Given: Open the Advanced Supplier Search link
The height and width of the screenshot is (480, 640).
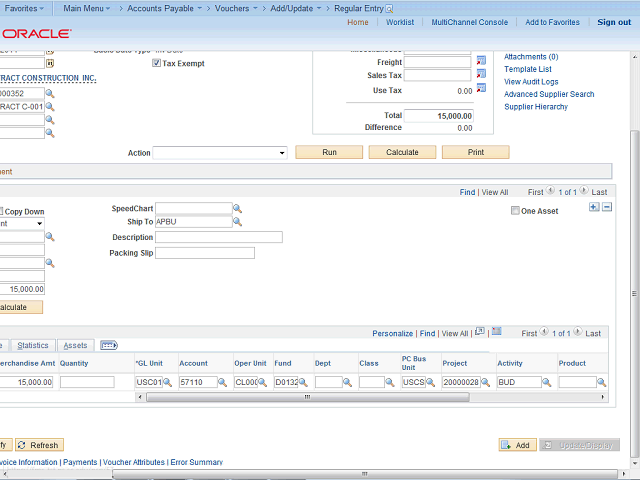Looking at the screenshot, I should (x=549, y=95).
